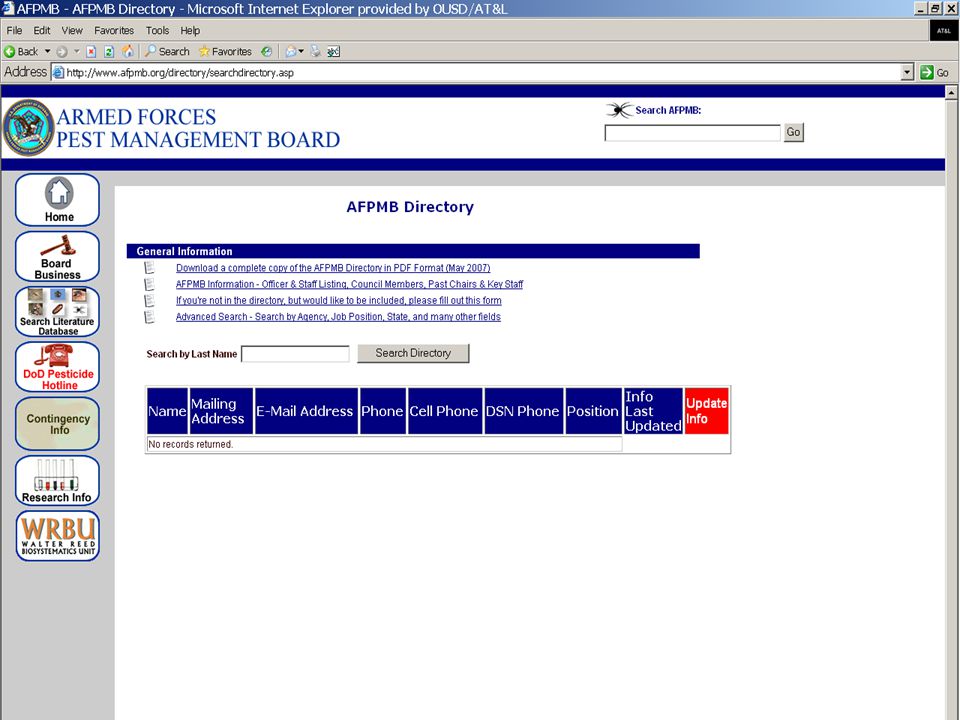Open the DoD Pesticide Hotline button
Image resolution: width=960 pixels, height=720 pixels.
(58, 367)
